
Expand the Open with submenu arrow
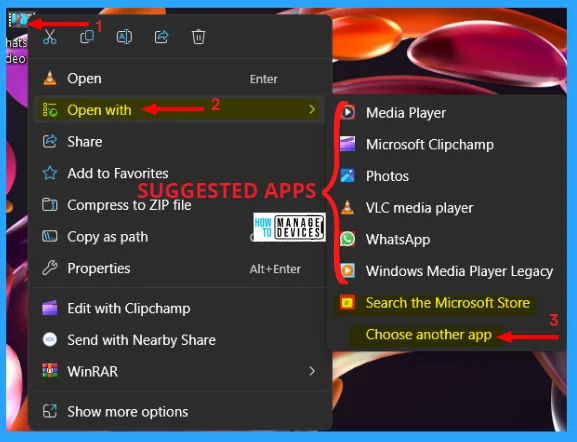[312, 109]
